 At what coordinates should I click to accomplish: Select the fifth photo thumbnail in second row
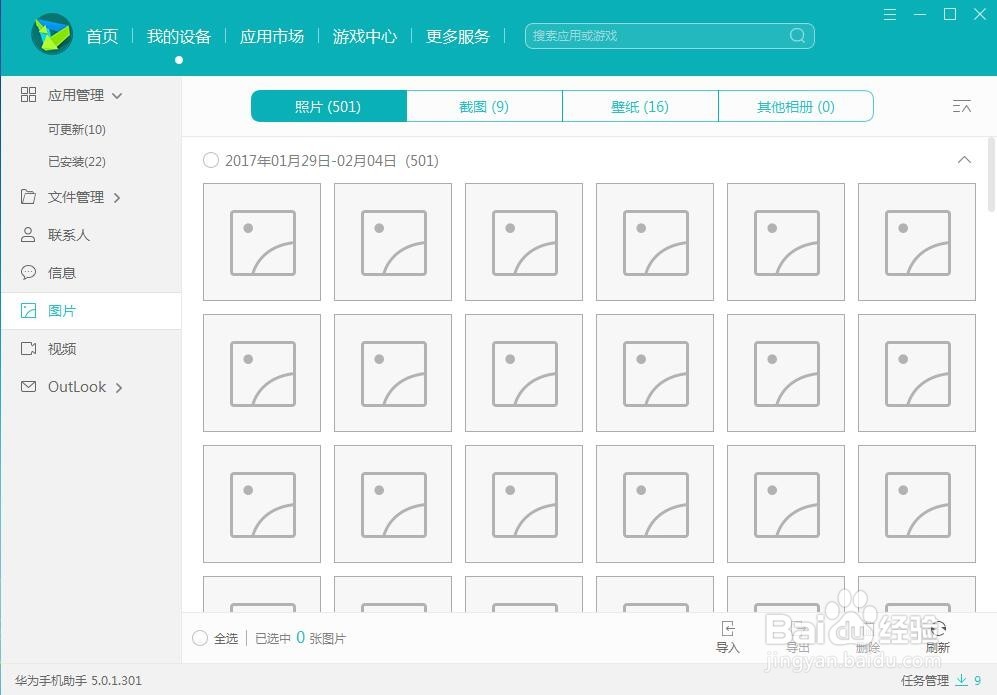tap(786, 373)
